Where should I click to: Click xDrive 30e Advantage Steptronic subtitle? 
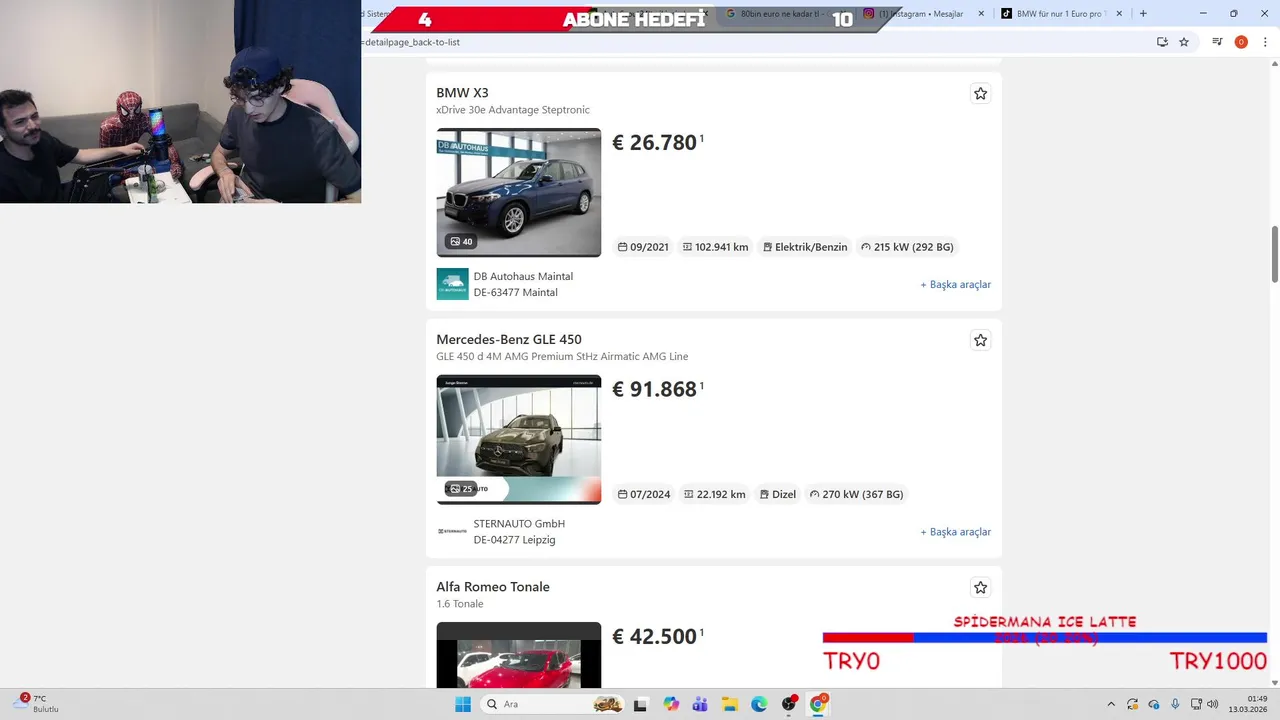pyautogui.click(x=513, y=110)
